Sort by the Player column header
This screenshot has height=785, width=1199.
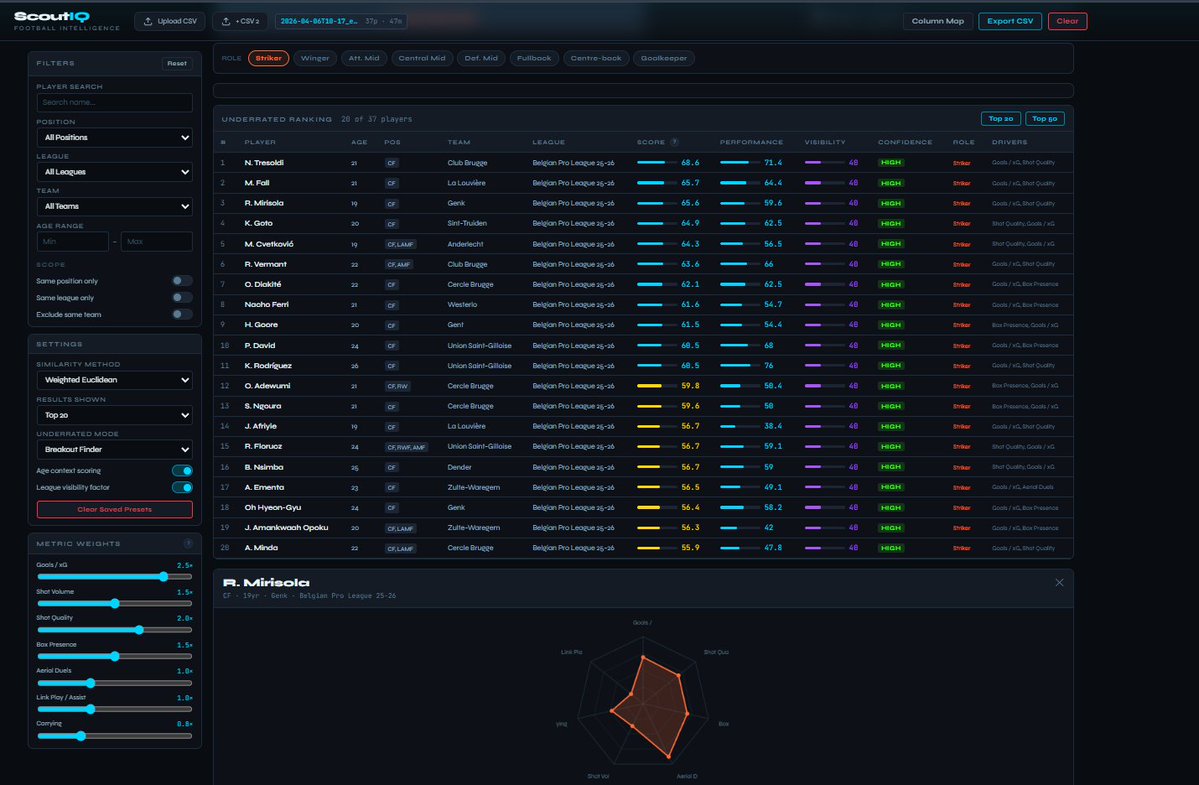click(x=260, y=142)
